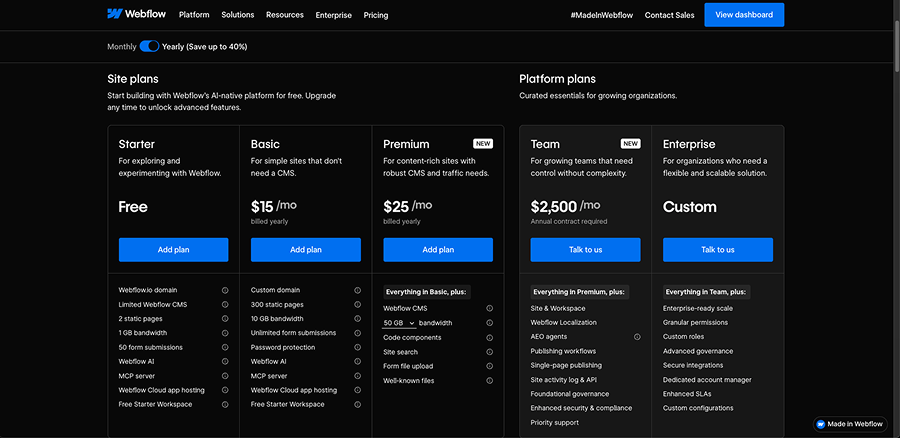Screen dimensions: 900x438
Task: Show info for Starter plan Free Starter Workspace
Action: [x=225, y=405]
